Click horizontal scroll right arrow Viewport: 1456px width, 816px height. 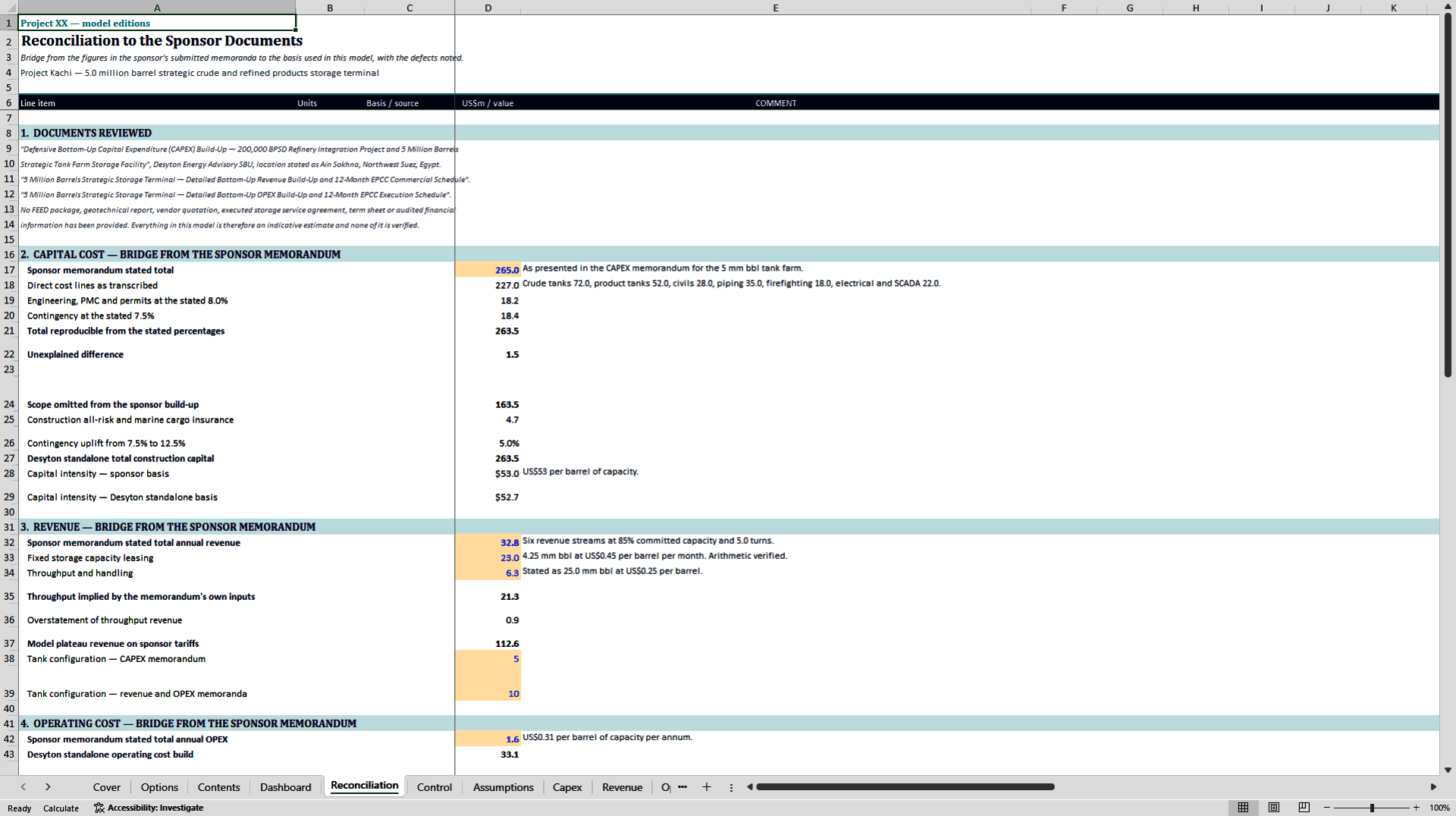[x=1433, y=787]
